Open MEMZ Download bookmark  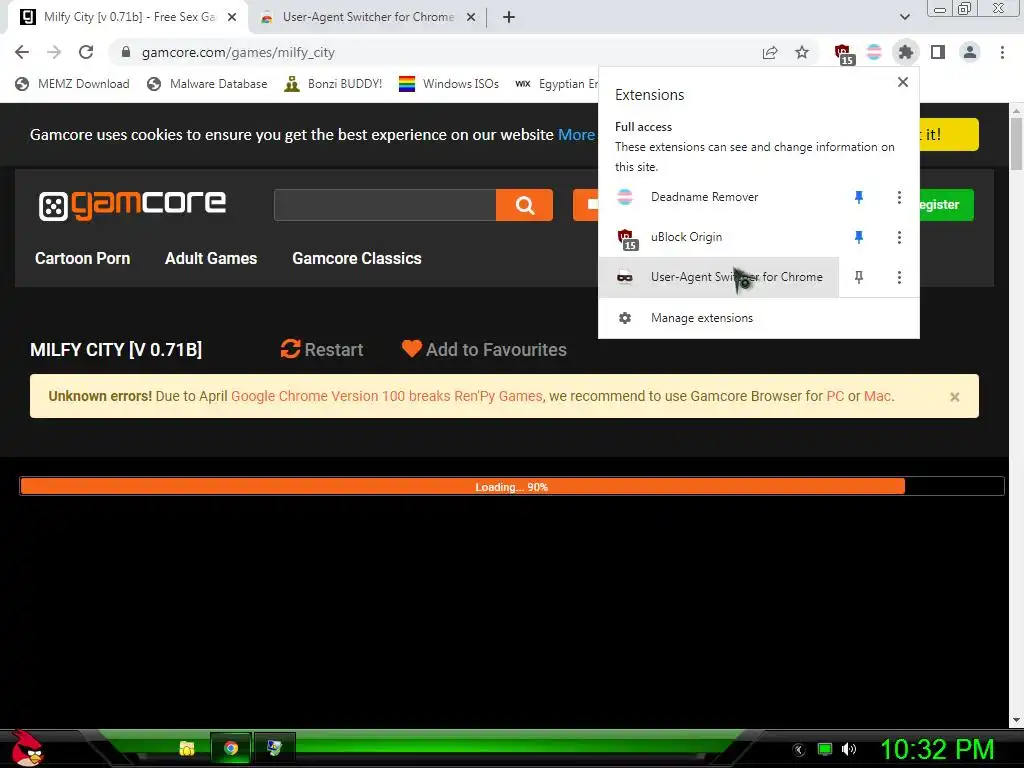click(x=72, y=84)
